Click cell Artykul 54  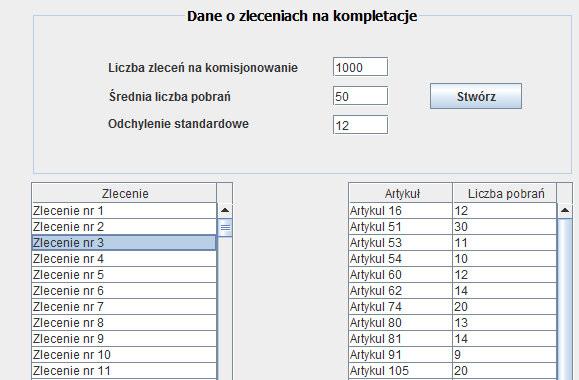401,259
